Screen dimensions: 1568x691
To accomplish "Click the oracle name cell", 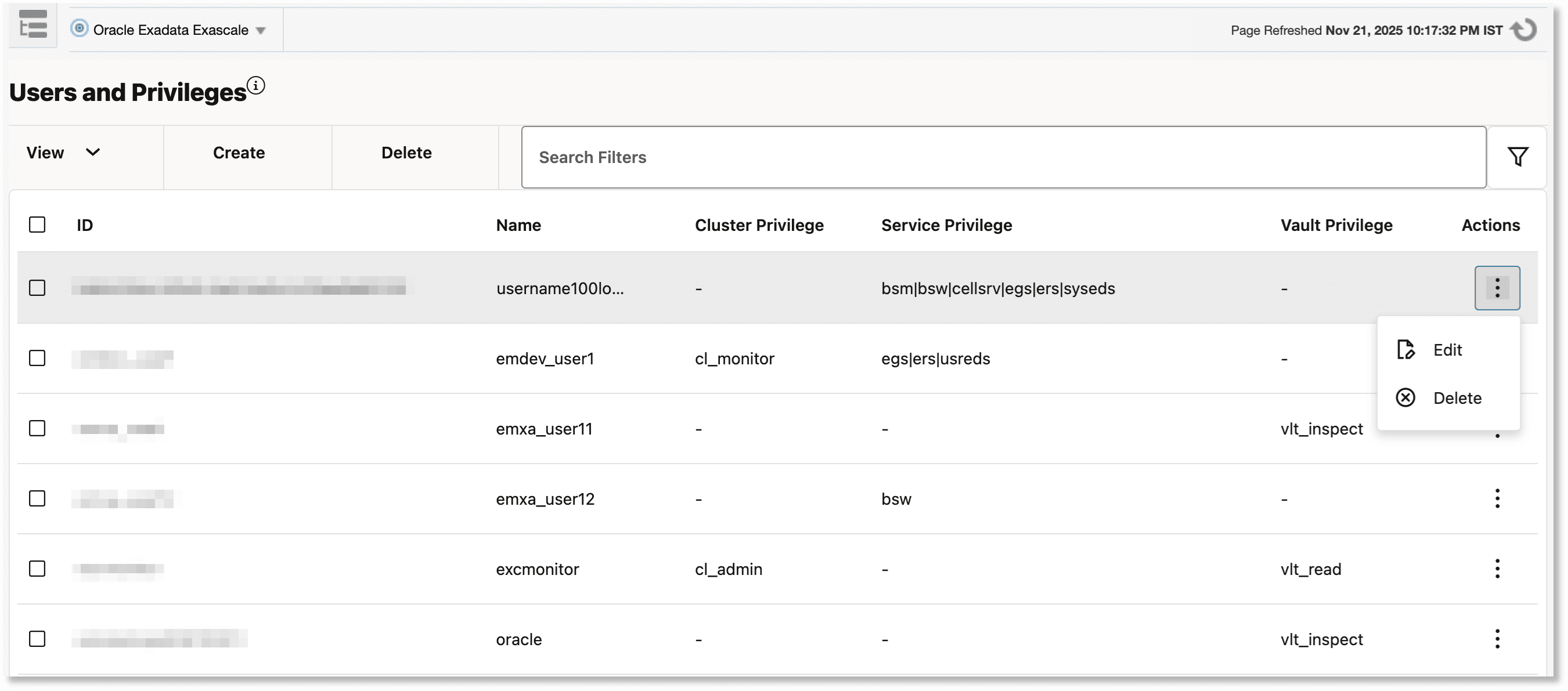I will point(518,639).
